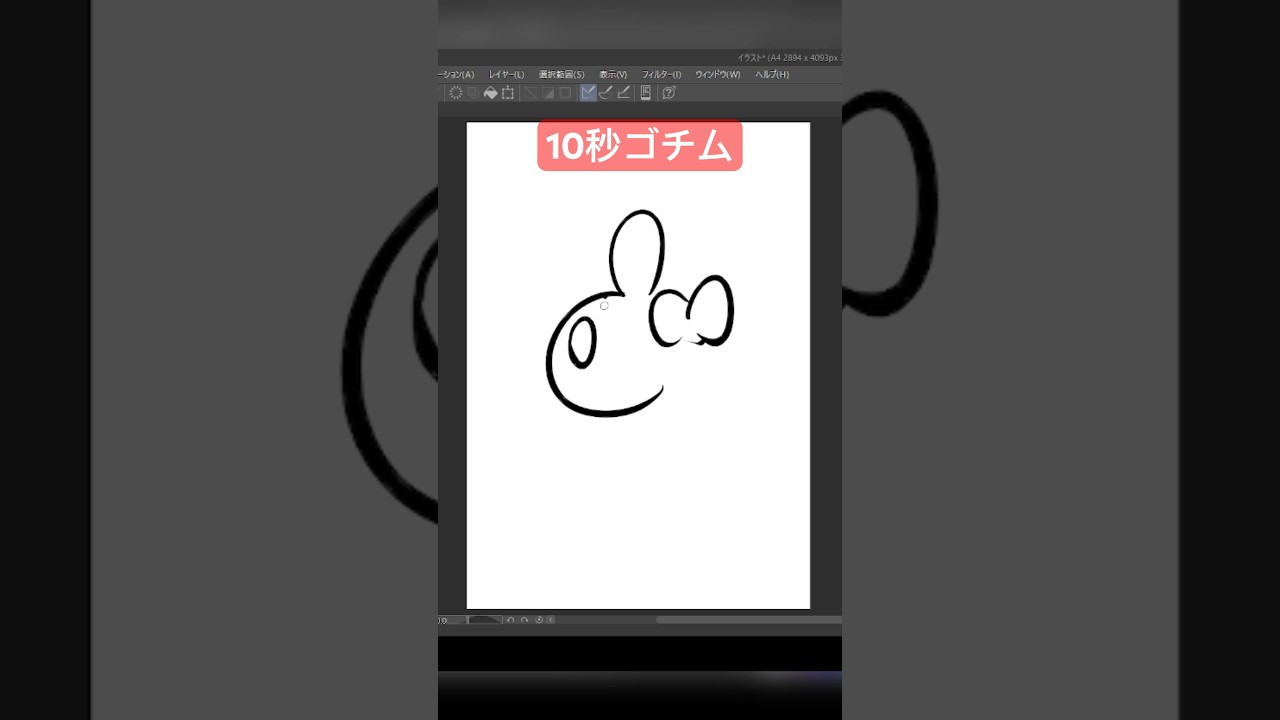Open the 表示 (View) menu
Screen dimensions: 1280x720
(611, 74)
